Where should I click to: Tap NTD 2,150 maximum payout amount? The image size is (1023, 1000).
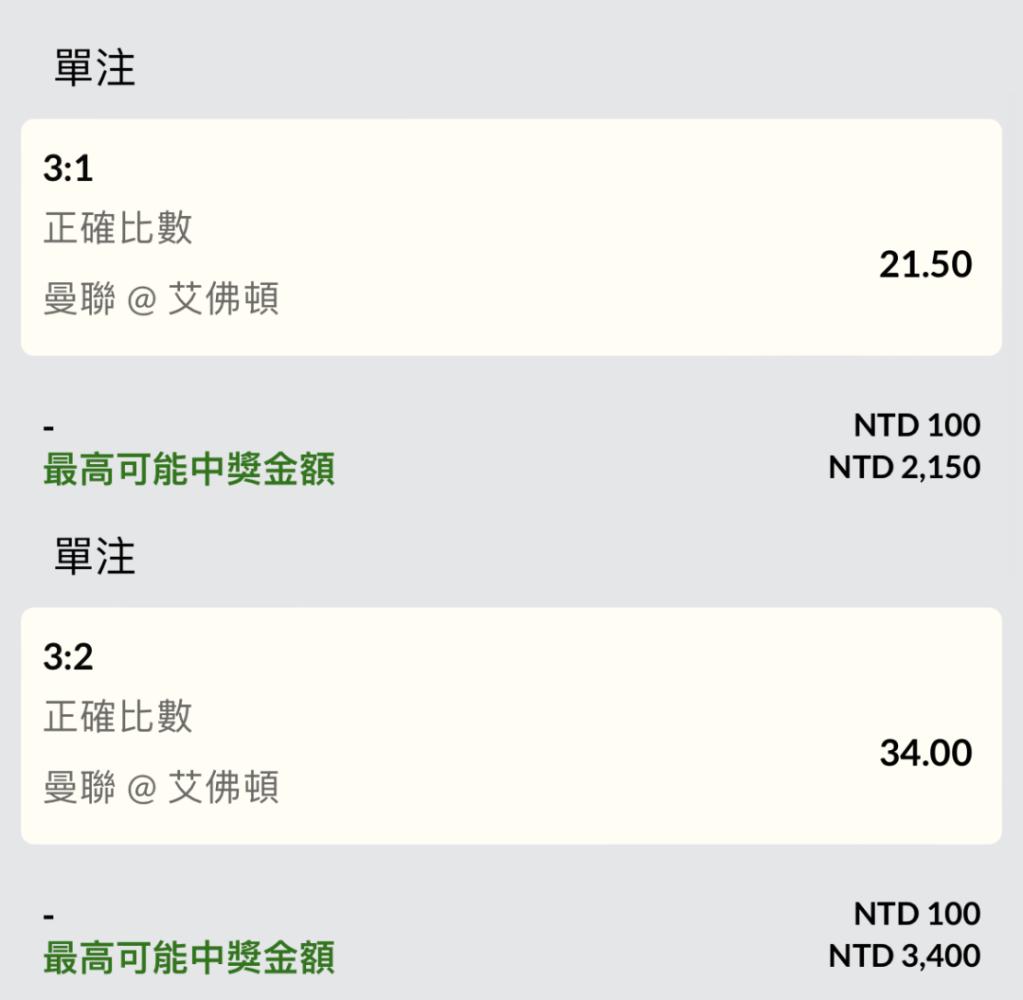[x=904, y=468]
